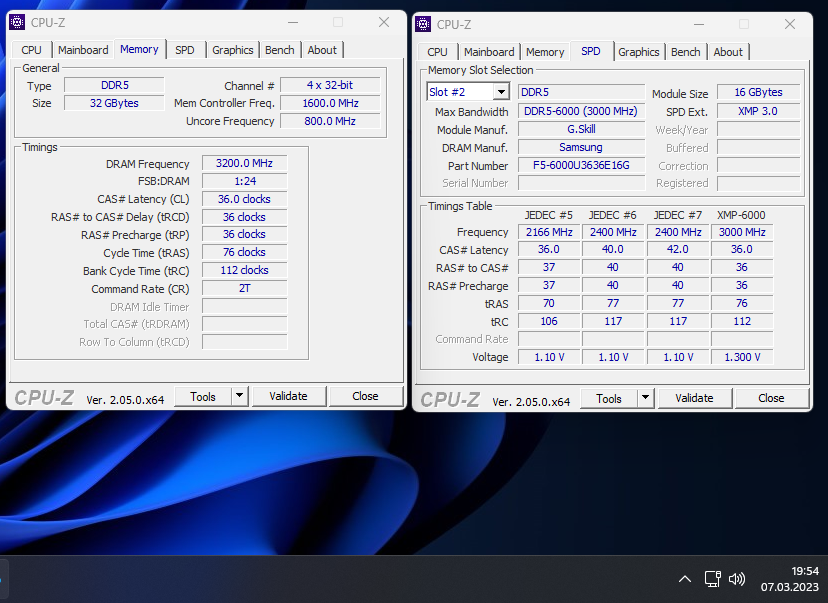The height and width of the screenshot is (603, 828).
Task: Open network status icon in system tray
Action: [x=713, y=579]
